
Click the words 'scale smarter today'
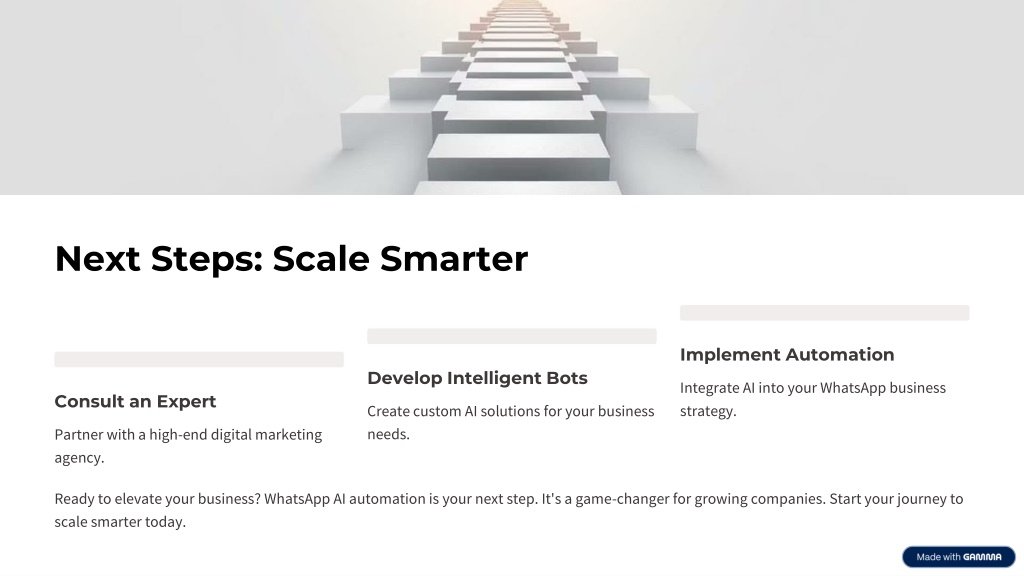pos(118,522)
